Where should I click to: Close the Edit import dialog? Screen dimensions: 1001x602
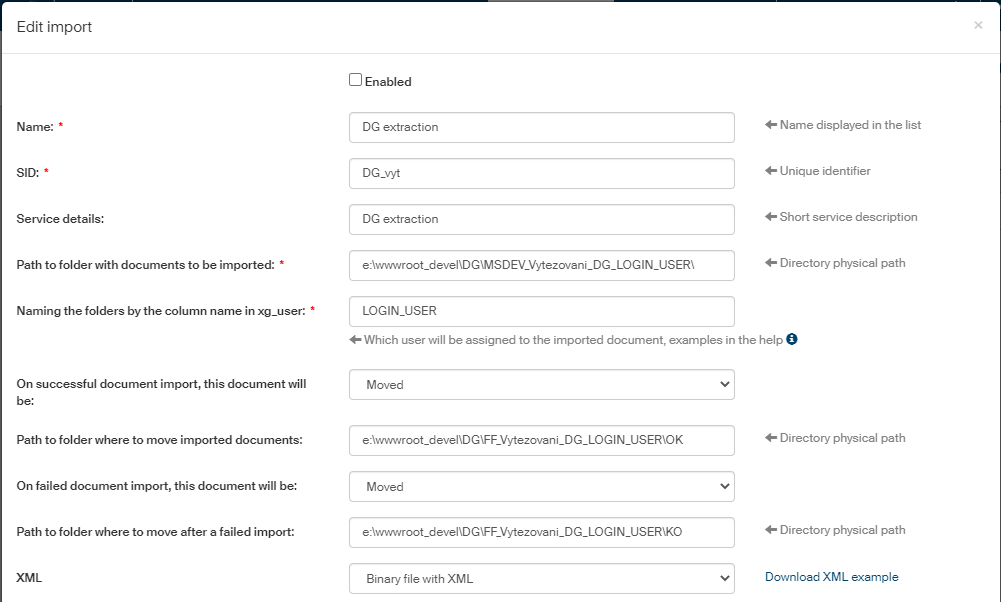click(978, 25)
